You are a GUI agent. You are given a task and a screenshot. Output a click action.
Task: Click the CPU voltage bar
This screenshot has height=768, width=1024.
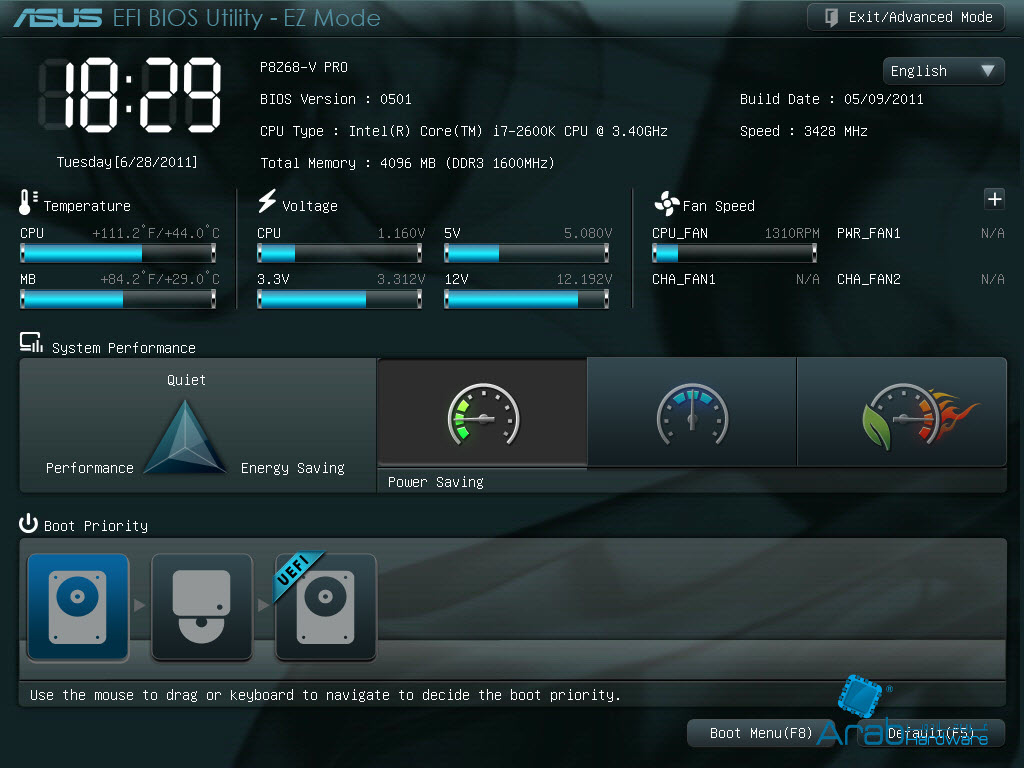click(x=340, y=253)
